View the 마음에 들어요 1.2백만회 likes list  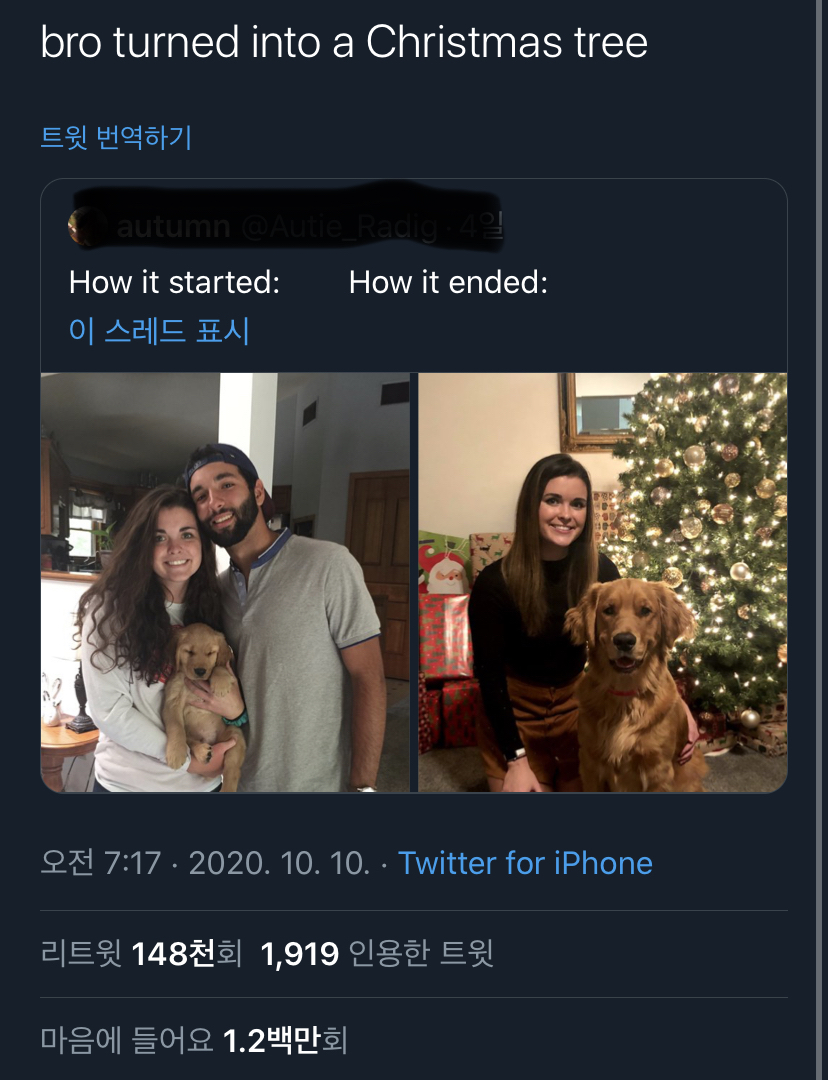193,1040
